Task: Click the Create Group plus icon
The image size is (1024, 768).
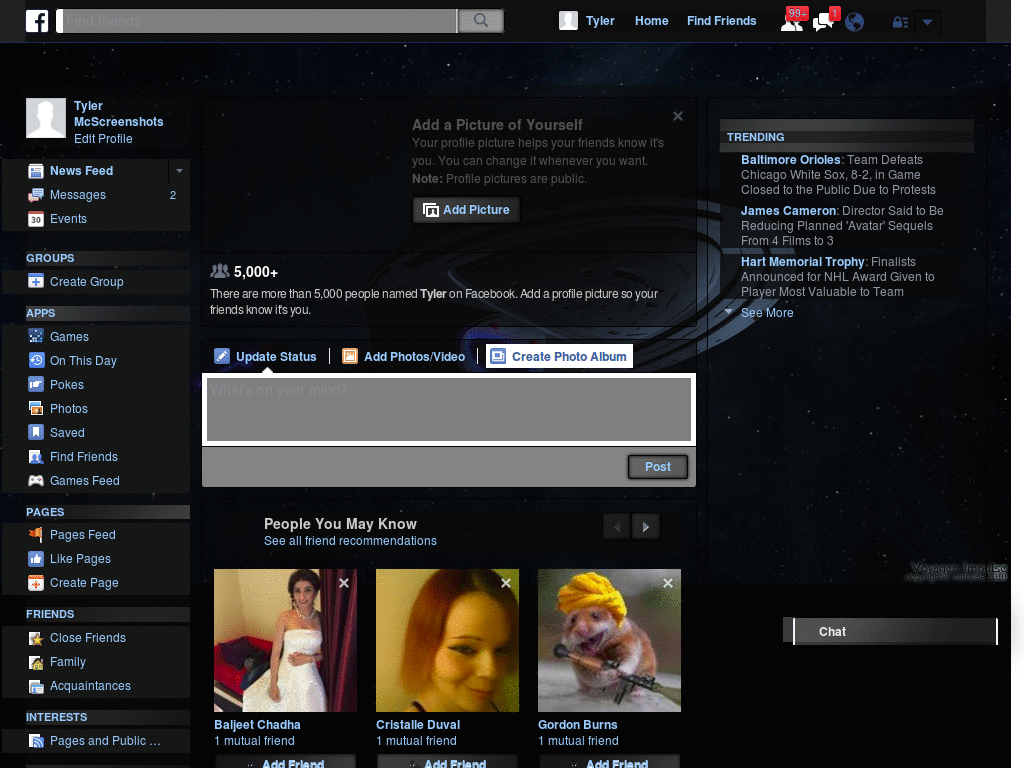Action: tap(36, 282)
